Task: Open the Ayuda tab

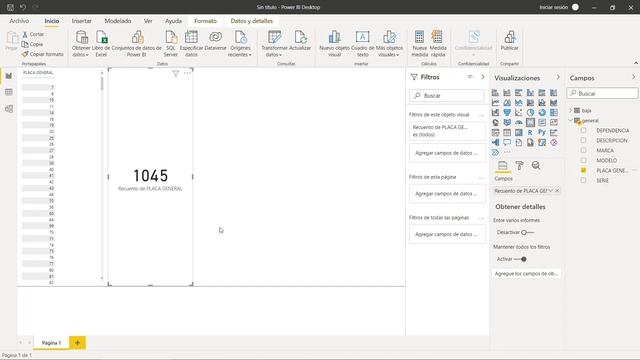Action: click(173, 21)
